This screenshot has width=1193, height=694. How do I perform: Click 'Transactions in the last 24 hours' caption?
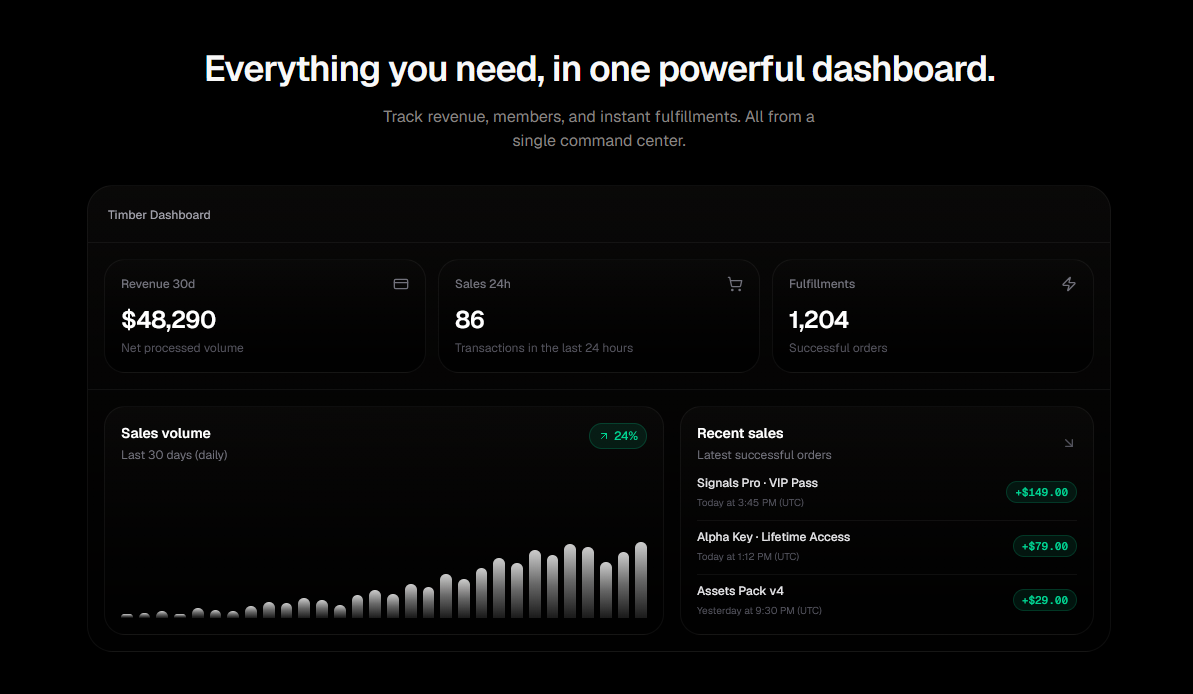click(544, 348)
